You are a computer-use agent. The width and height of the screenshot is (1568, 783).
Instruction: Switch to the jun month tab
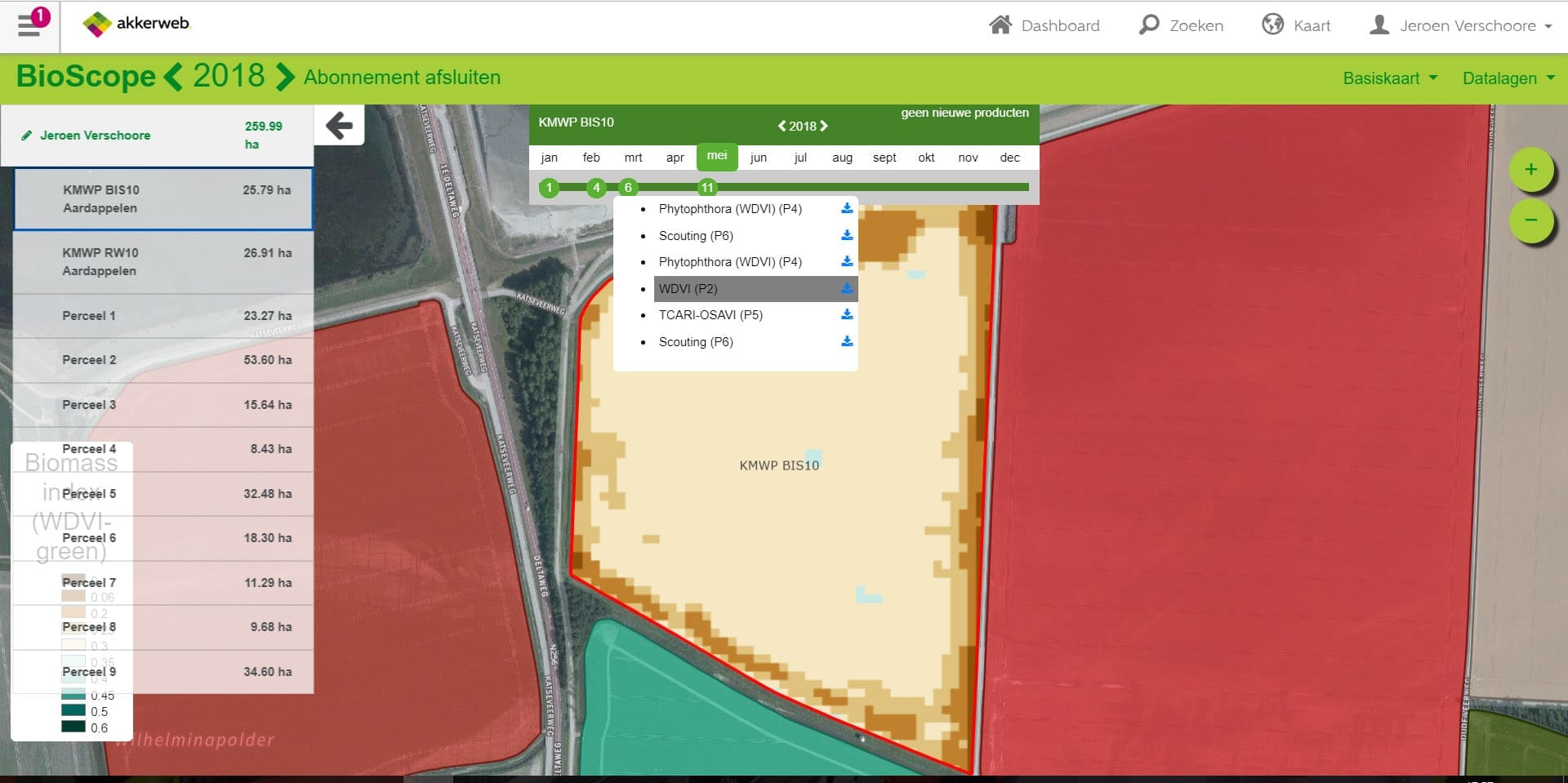click(x=759, y=158)
